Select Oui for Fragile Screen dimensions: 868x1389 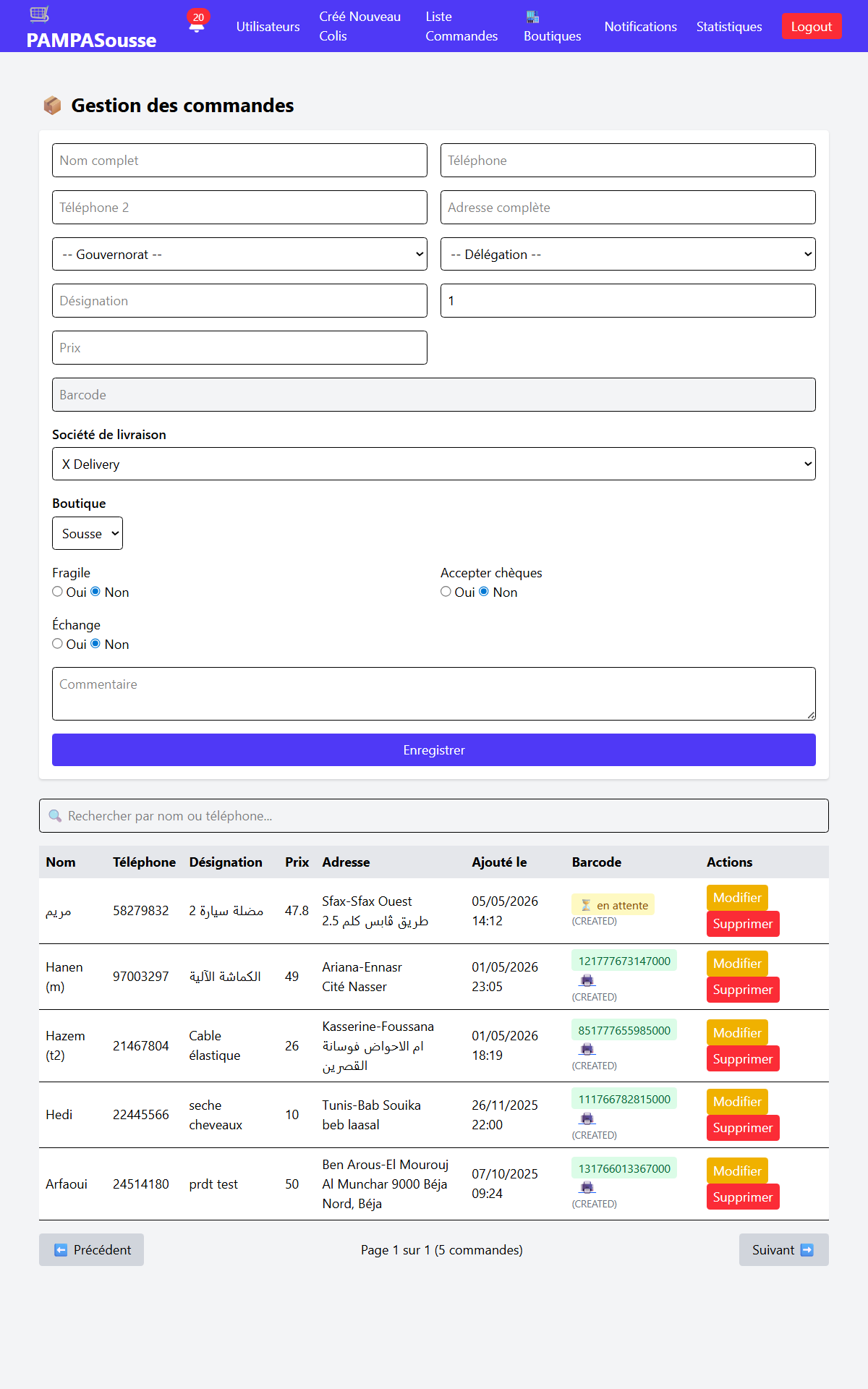point(57,592)
